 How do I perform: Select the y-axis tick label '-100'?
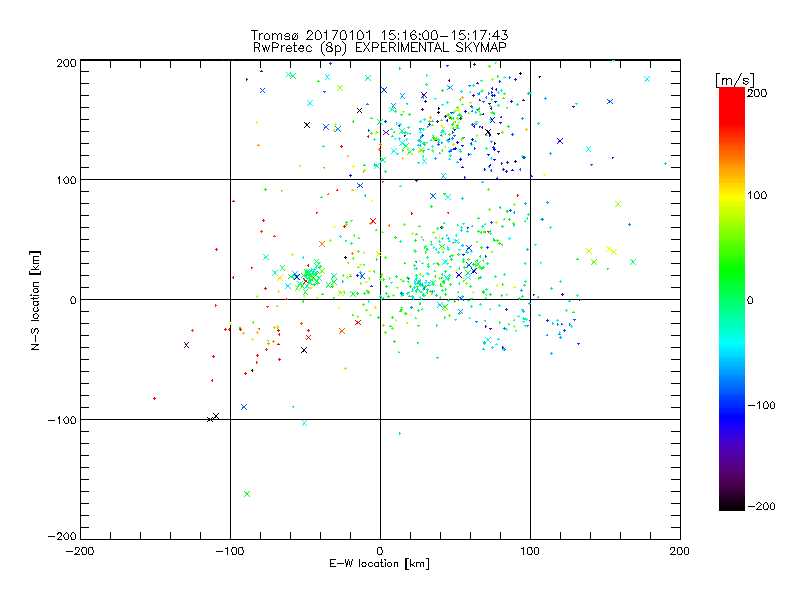click(x=62, y=420)
